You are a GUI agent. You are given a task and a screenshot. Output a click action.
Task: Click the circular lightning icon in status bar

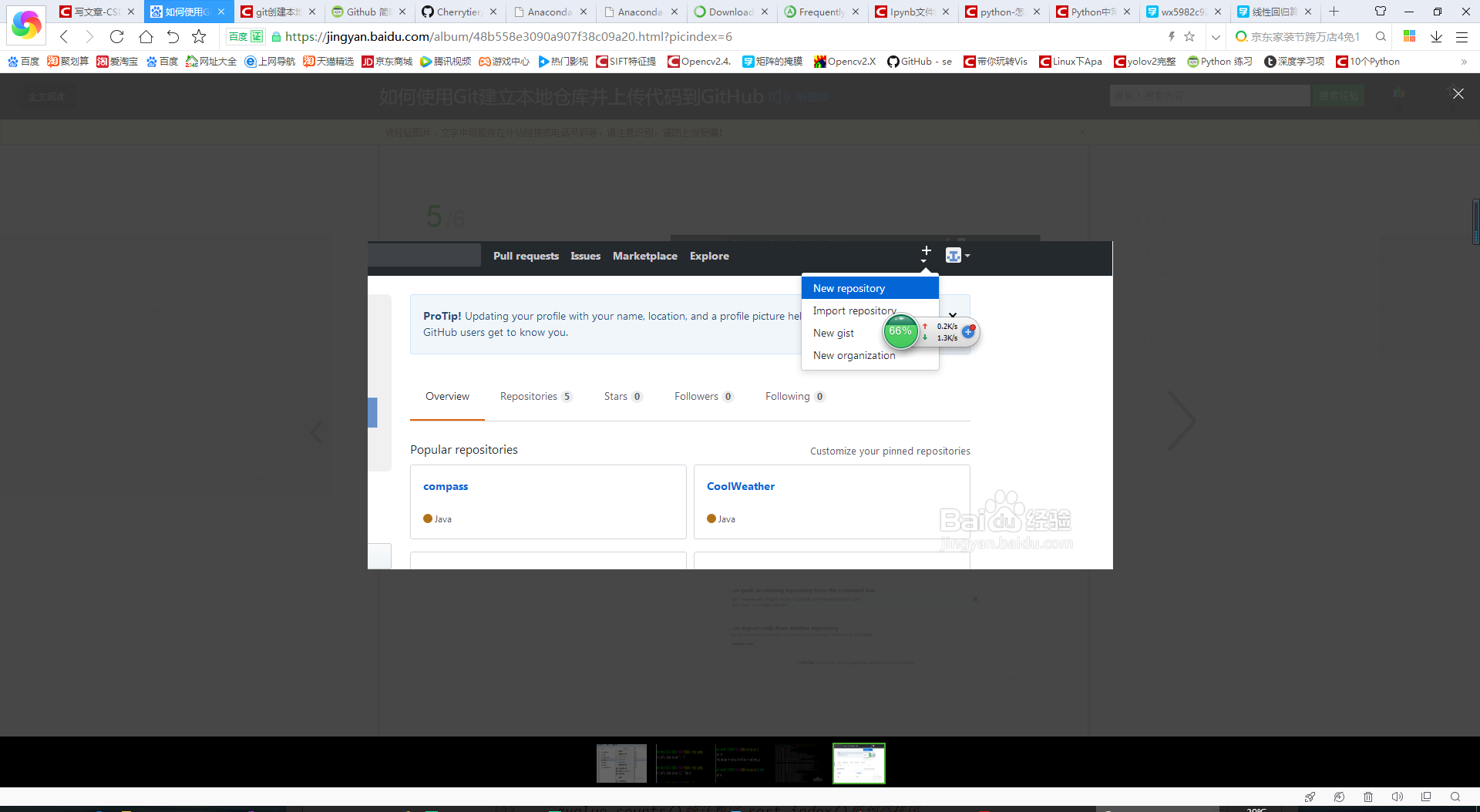pyautogui.click(x=1339, y=797)
